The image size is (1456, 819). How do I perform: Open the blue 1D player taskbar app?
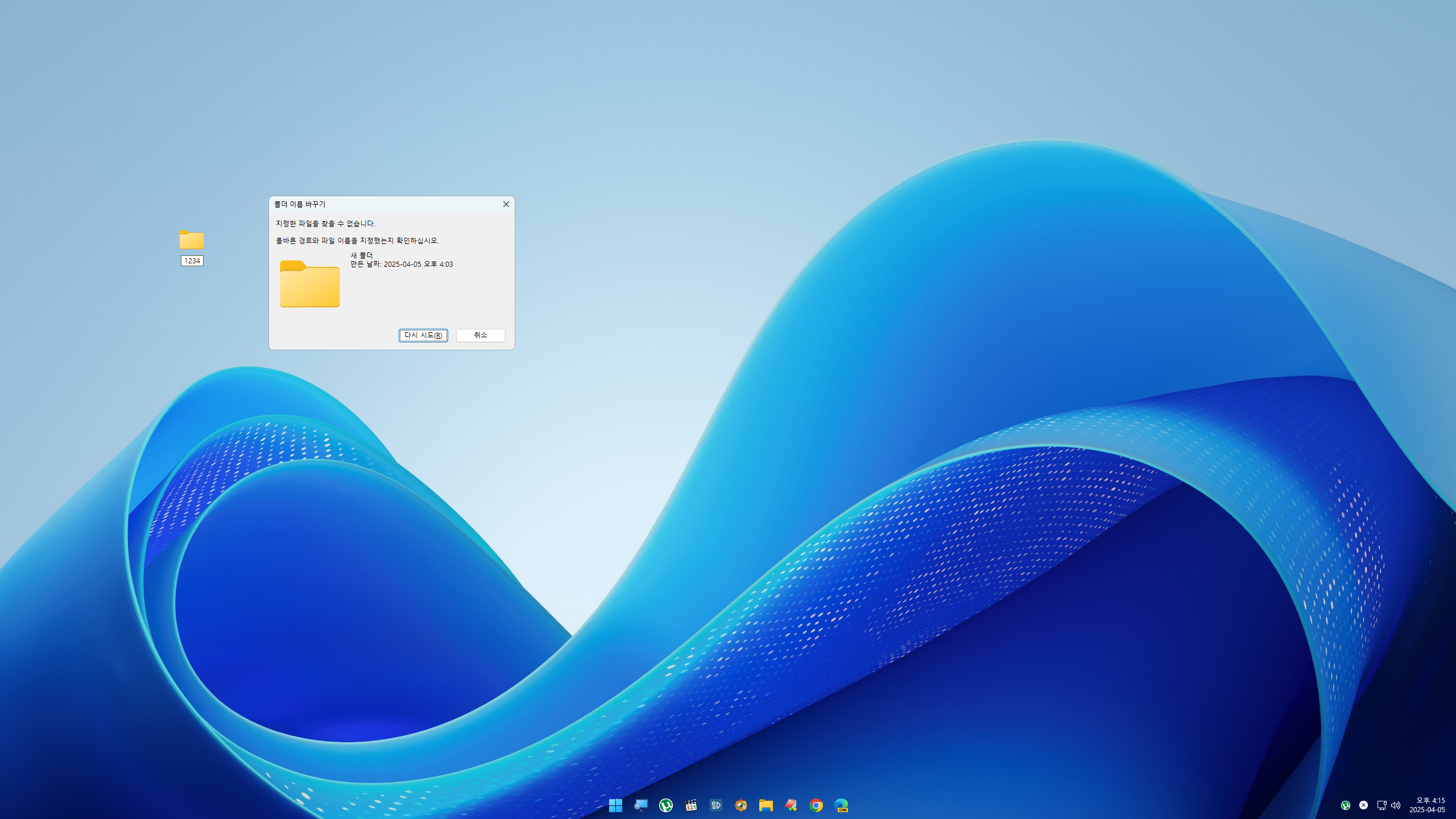716,805
